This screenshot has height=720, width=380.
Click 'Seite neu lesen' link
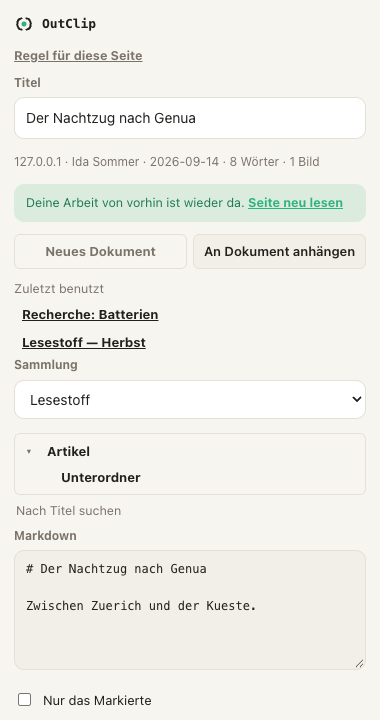coord(296,203)
